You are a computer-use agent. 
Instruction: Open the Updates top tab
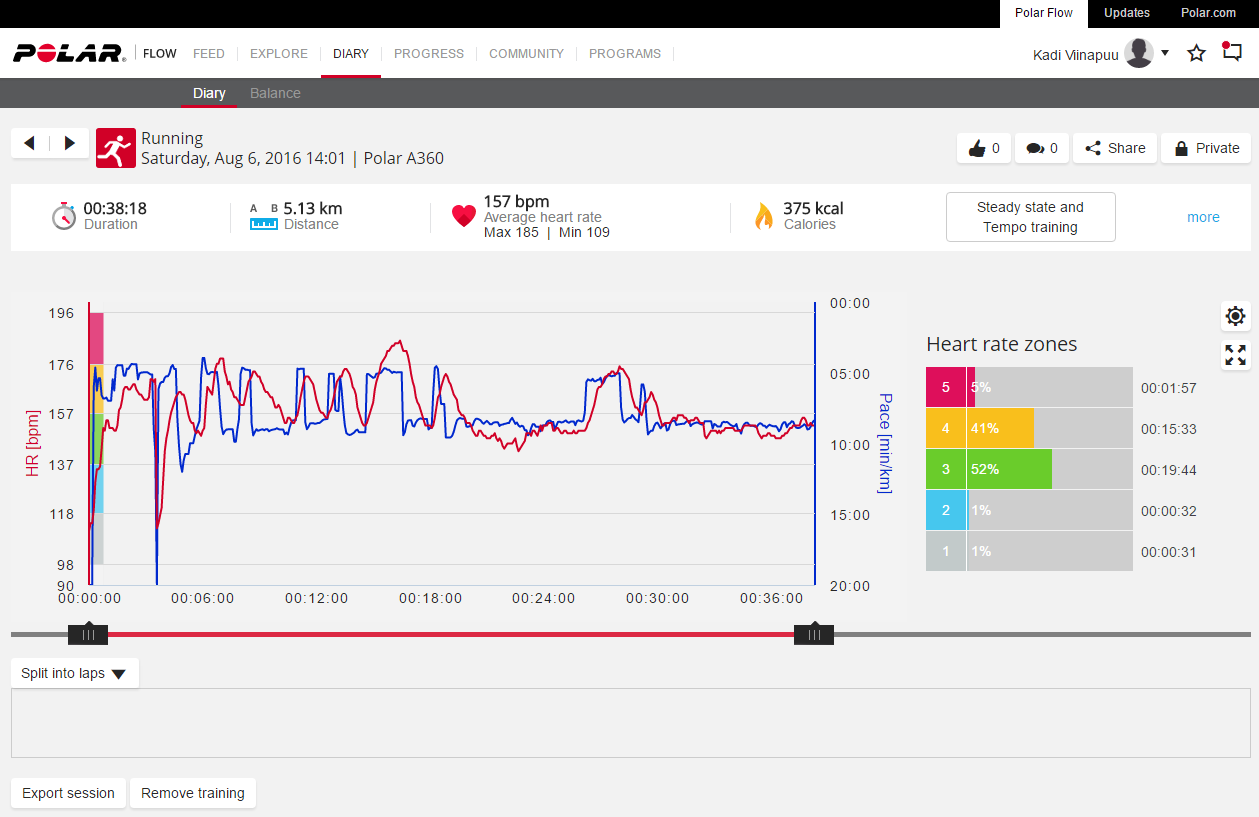pyautogui.click(x=1127, y=13)
